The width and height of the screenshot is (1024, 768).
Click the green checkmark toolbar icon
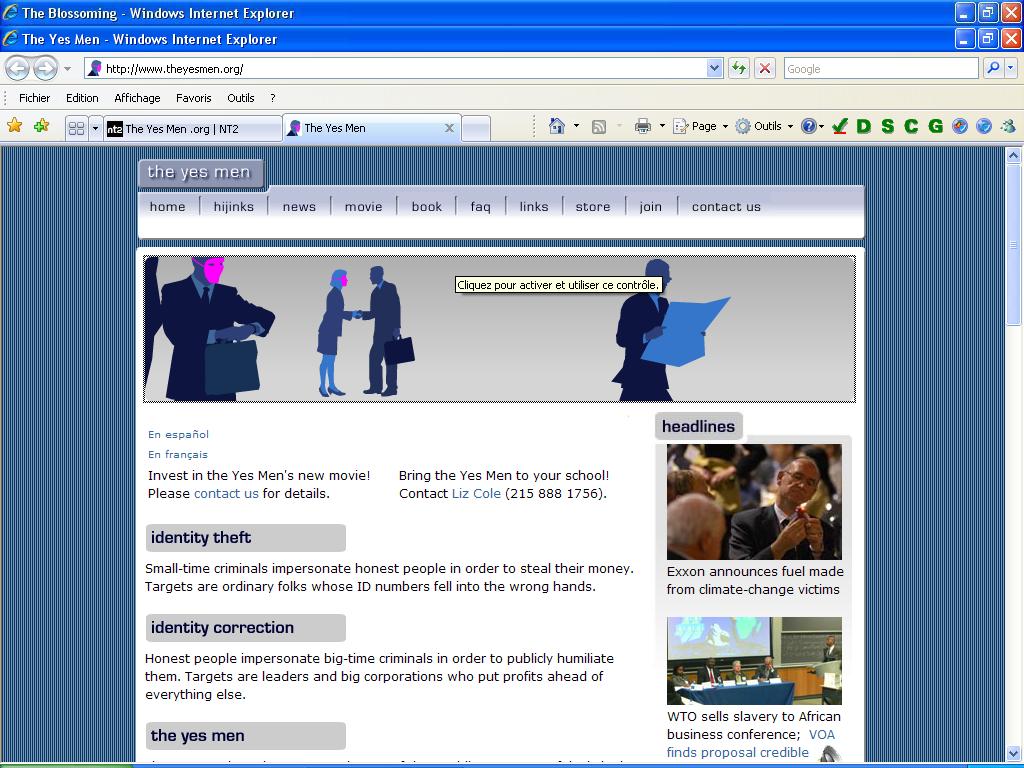tap(840, 126)
